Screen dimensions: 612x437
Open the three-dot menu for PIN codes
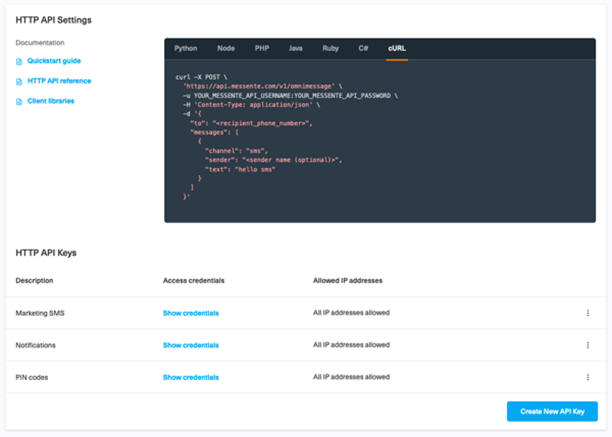587,377
